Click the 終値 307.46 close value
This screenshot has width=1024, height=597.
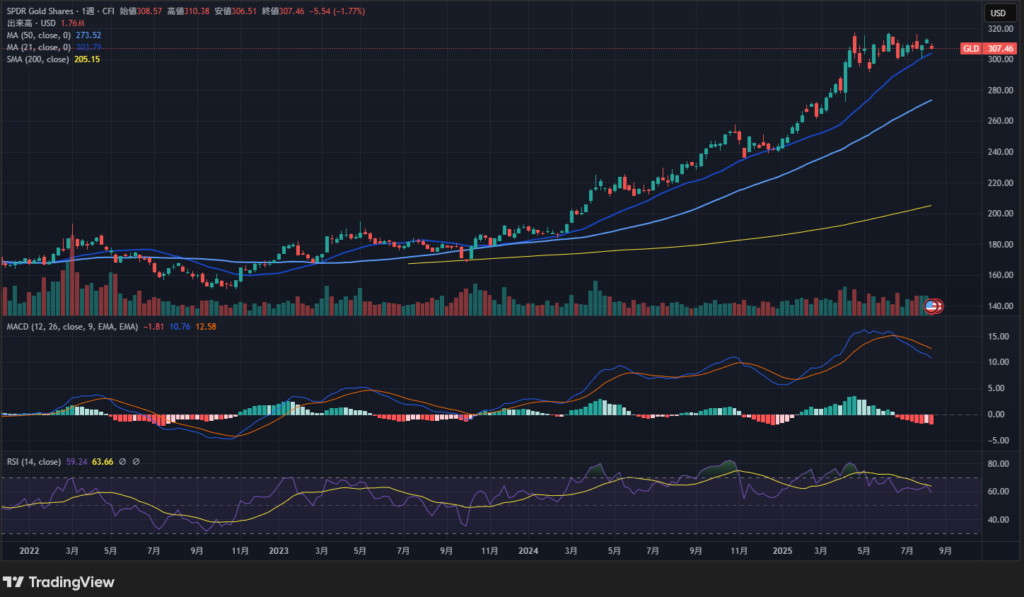pos(283,11)
